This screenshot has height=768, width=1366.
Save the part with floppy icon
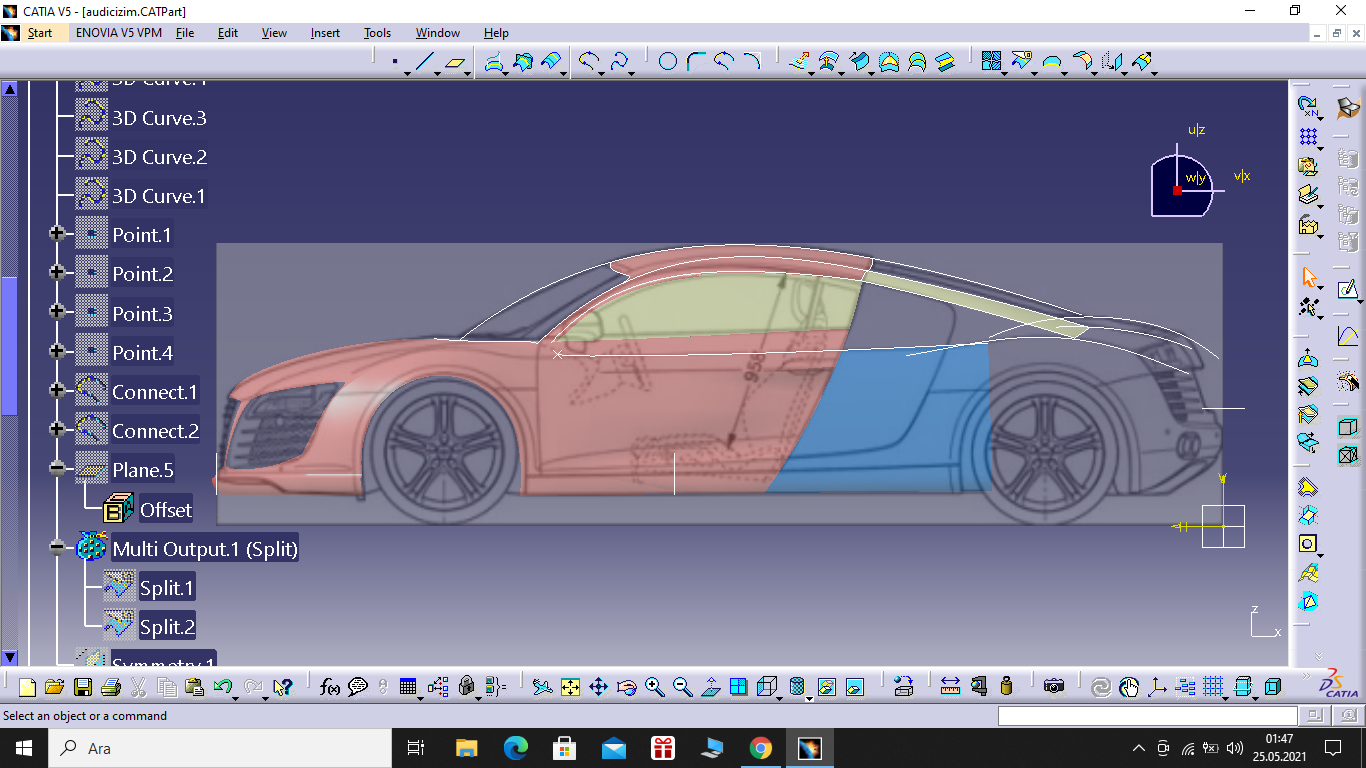pos(82,687)
